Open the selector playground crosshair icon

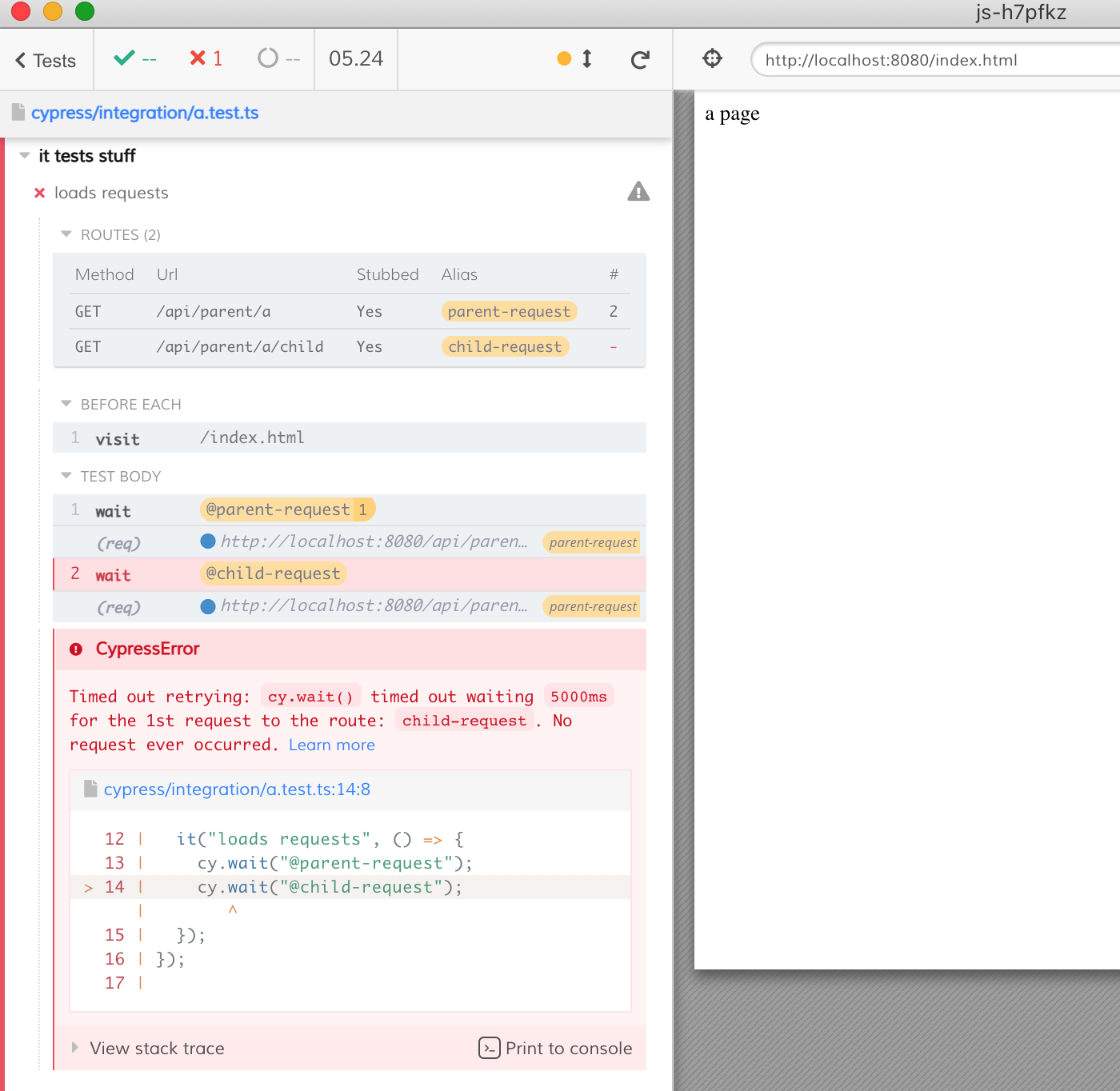coord(711,58)
